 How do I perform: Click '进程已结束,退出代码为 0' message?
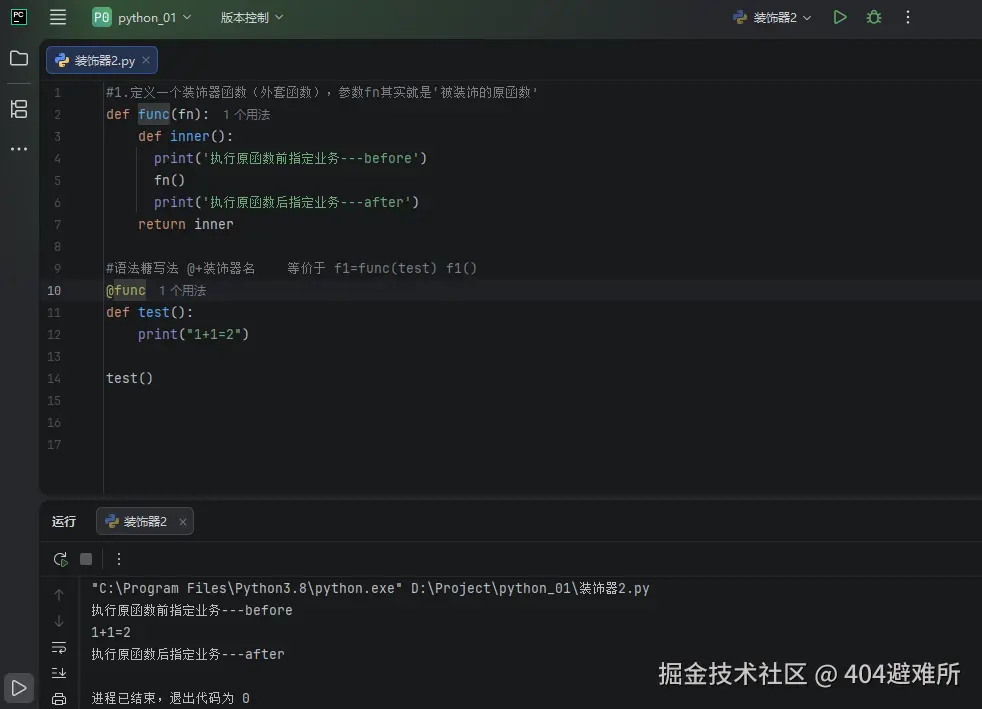click(x=170, y=698)
